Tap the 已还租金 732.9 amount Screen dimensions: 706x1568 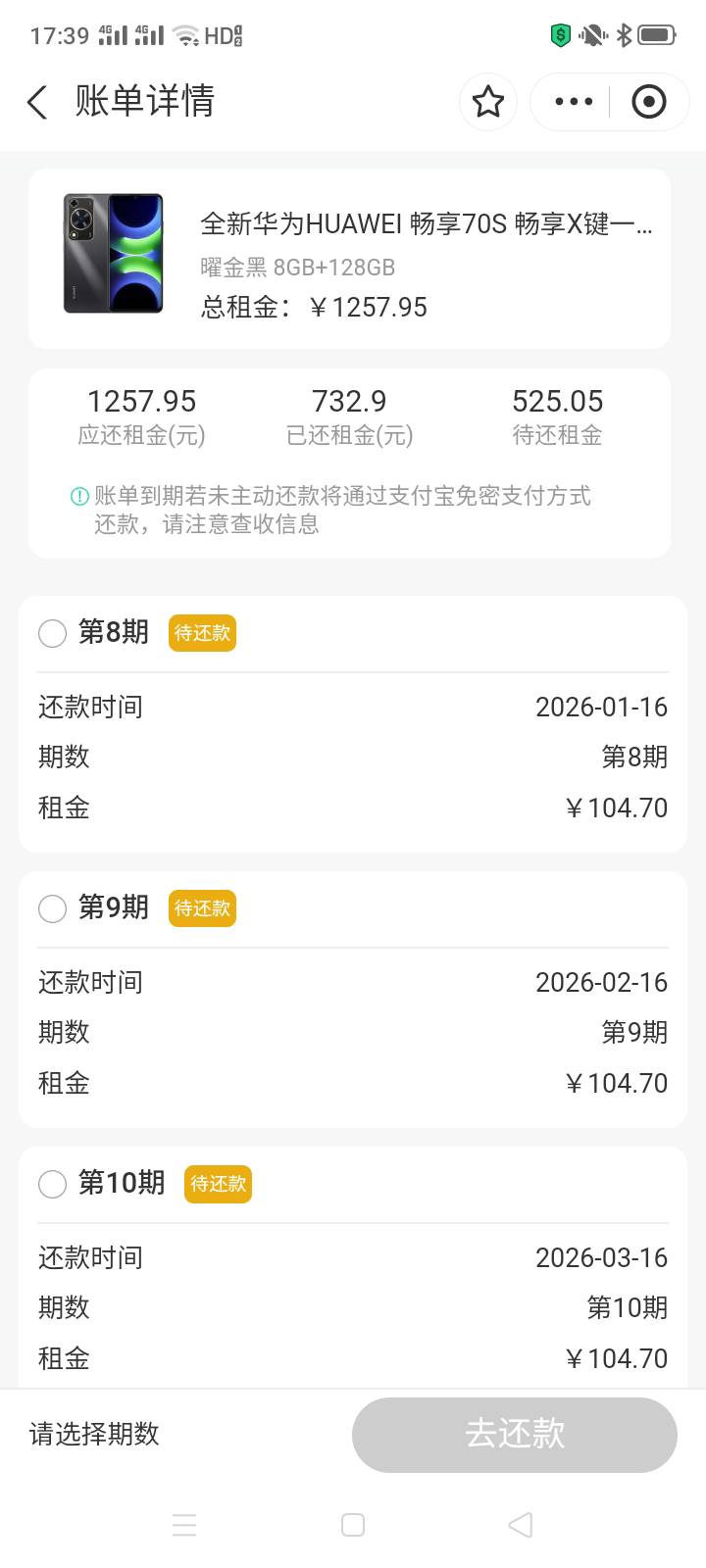349,402
